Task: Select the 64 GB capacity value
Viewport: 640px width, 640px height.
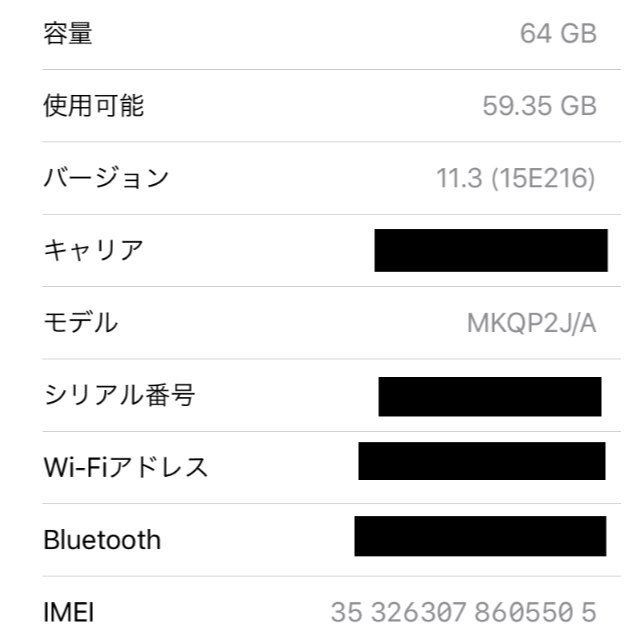Action: tap(558, 33)
